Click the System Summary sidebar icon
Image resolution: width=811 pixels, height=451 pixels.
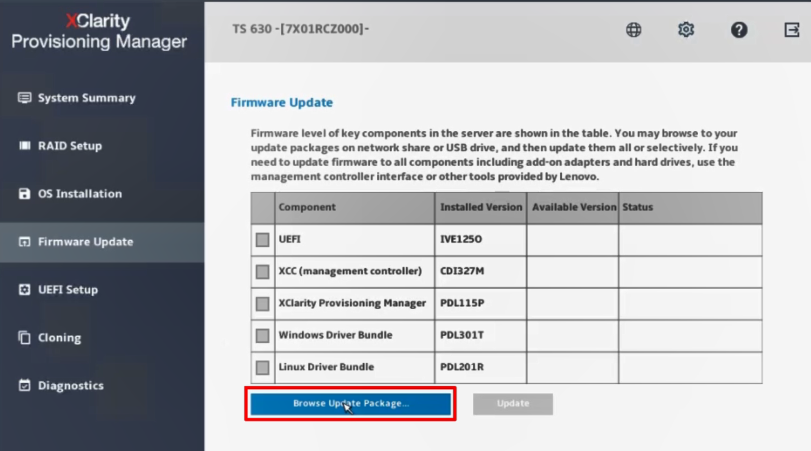[x=25, y=98]
